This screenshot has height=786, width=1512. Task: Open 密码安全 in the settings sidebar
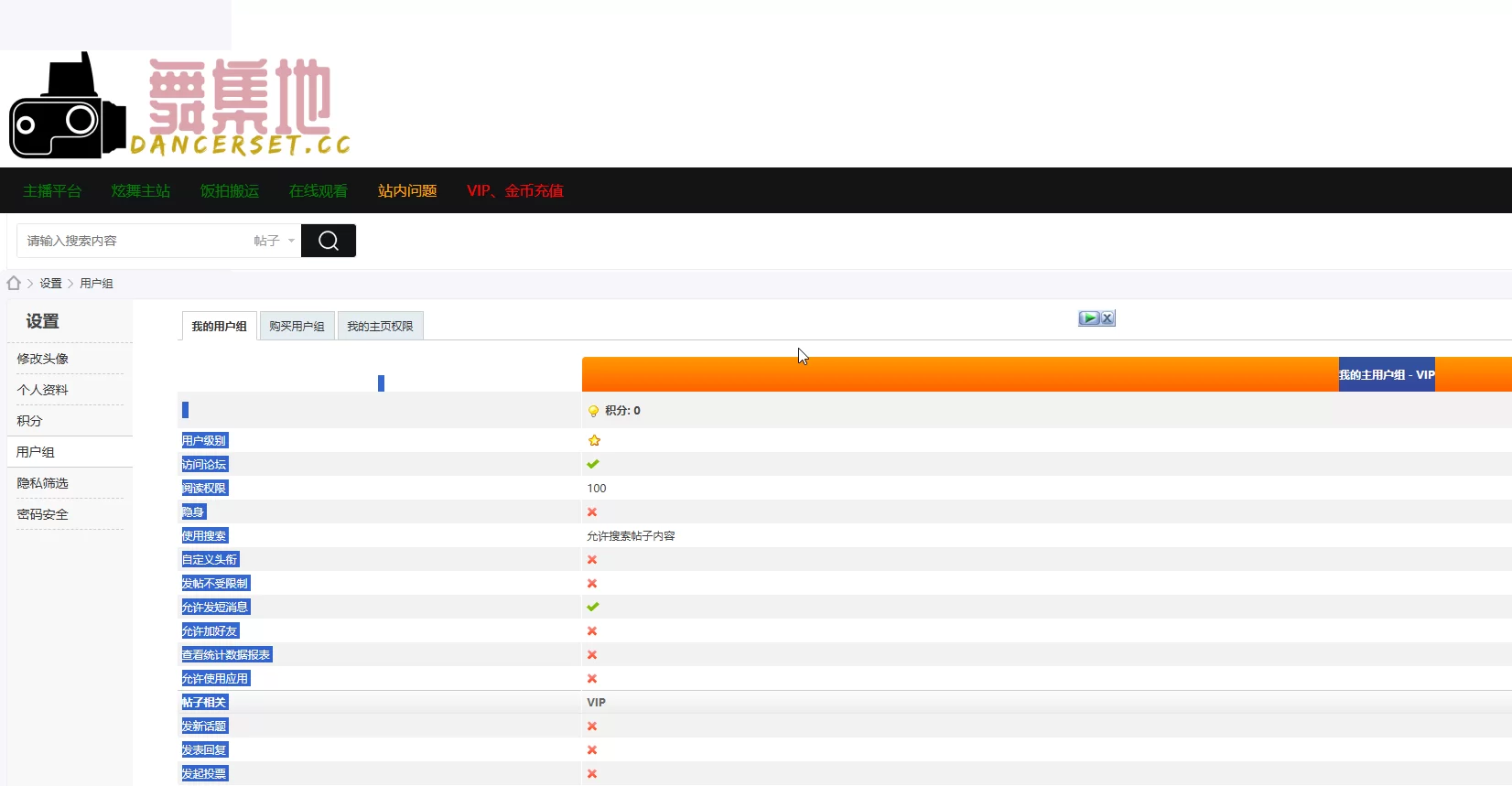pos(43,514)
